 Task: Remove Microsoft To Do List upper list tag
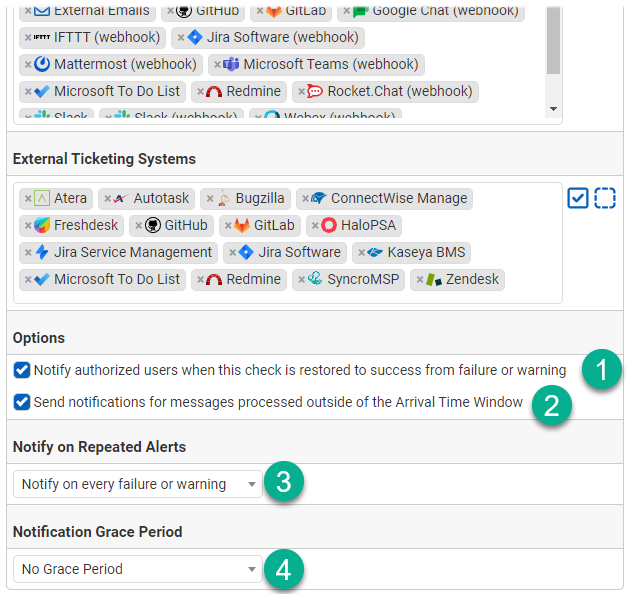pyautogui.click(x=28, y=92)
